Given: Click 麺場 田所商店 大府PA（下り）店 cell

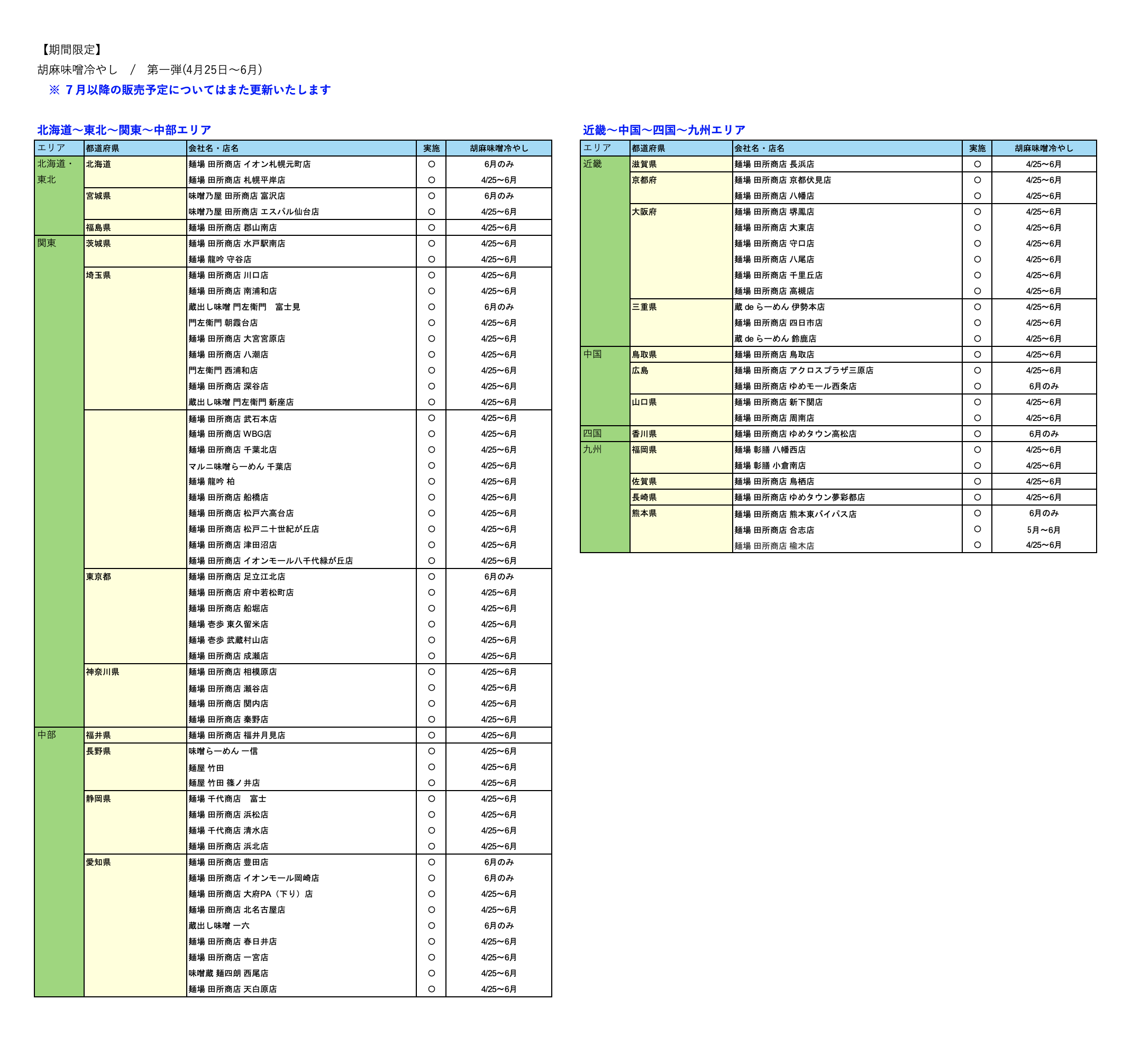Looking at the screenshot, I should point(302,894).
